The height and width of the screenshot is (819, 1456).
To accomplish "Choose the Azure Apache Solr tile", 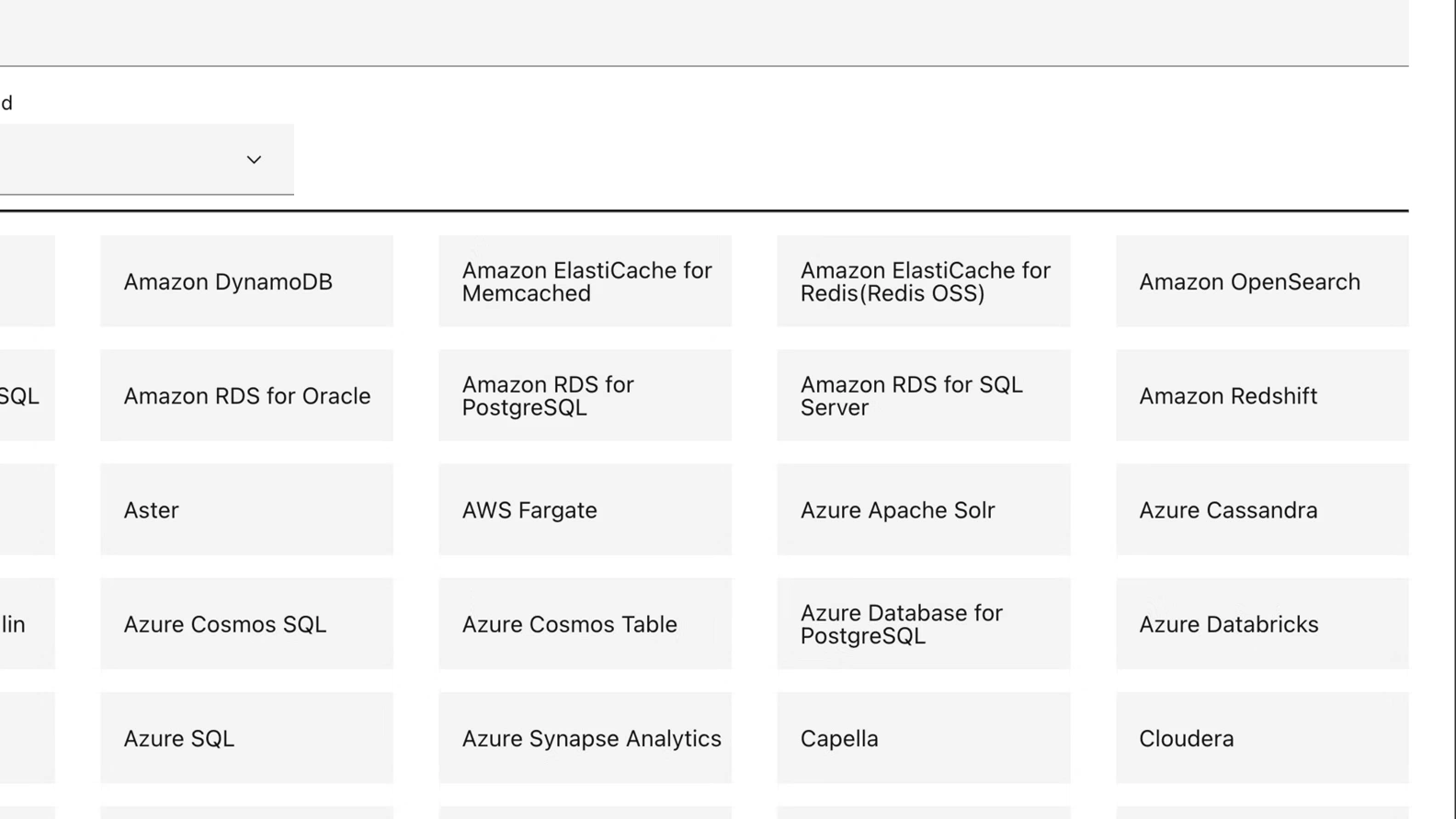I will (923, 509).
